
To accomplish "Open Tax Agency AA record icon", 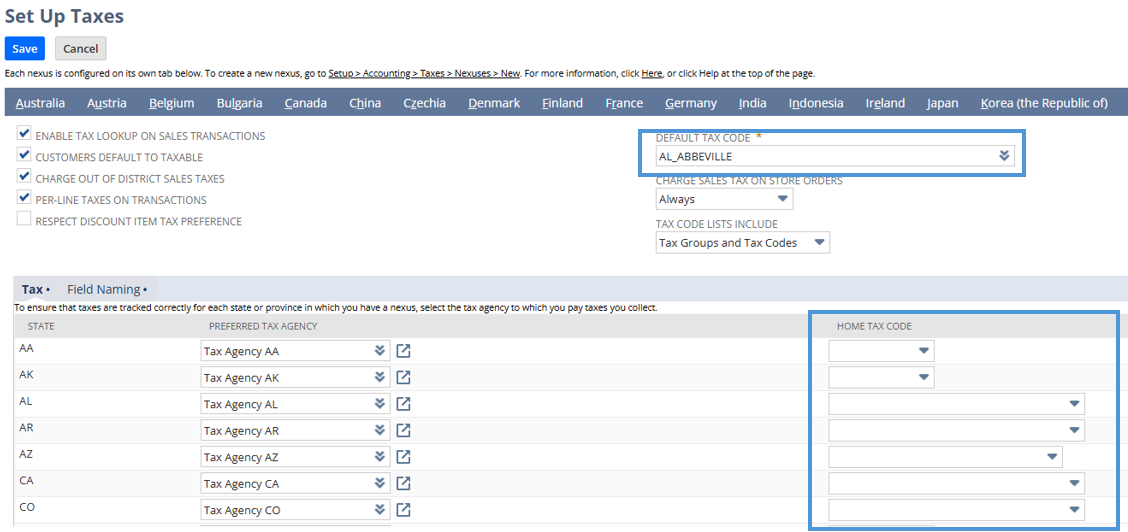I will point(404,352).
